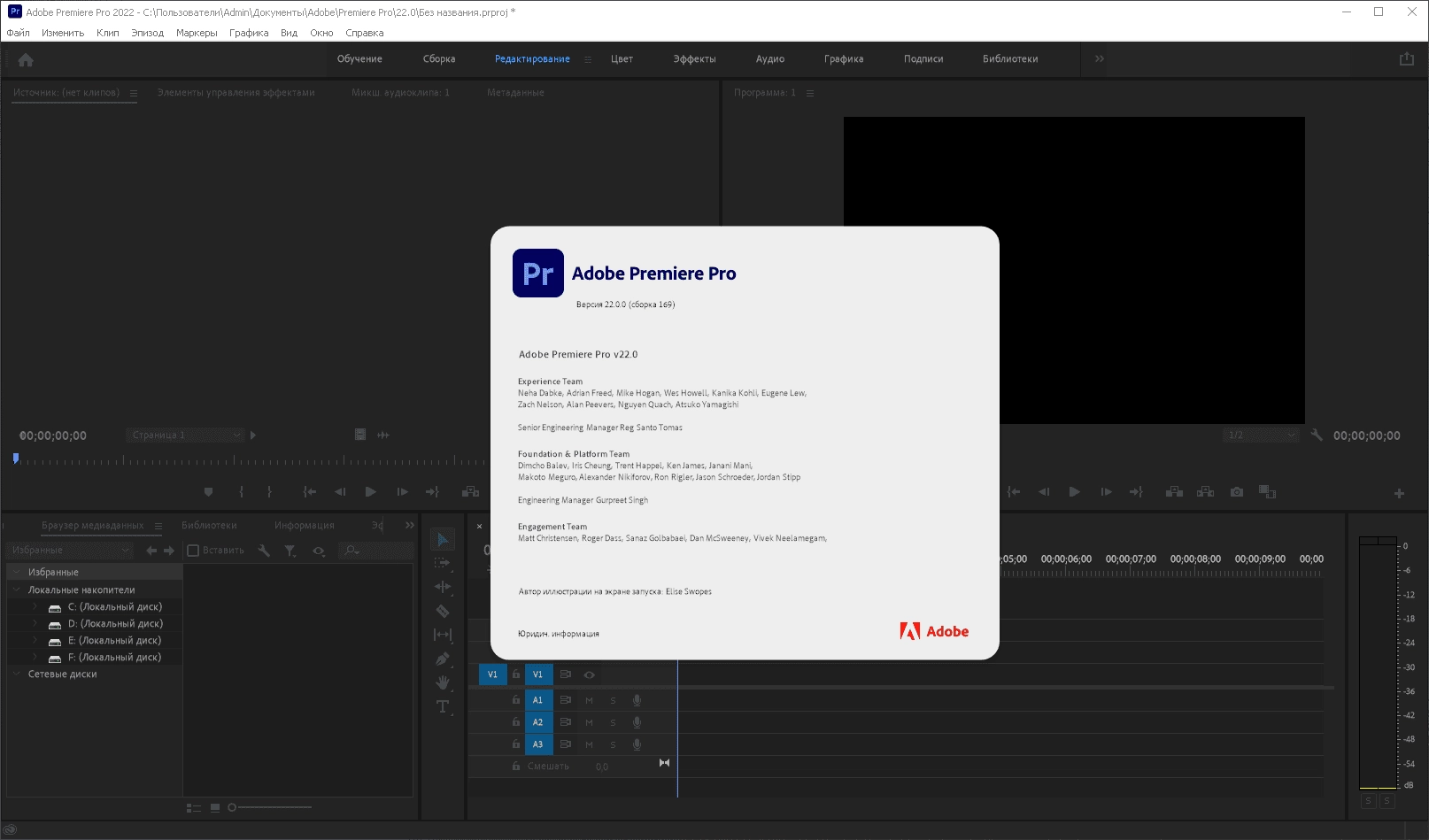The height and width of the screenshot is (840, 1429).
Task: Go forward in Media Browser
Action: [x=169, y=551]
